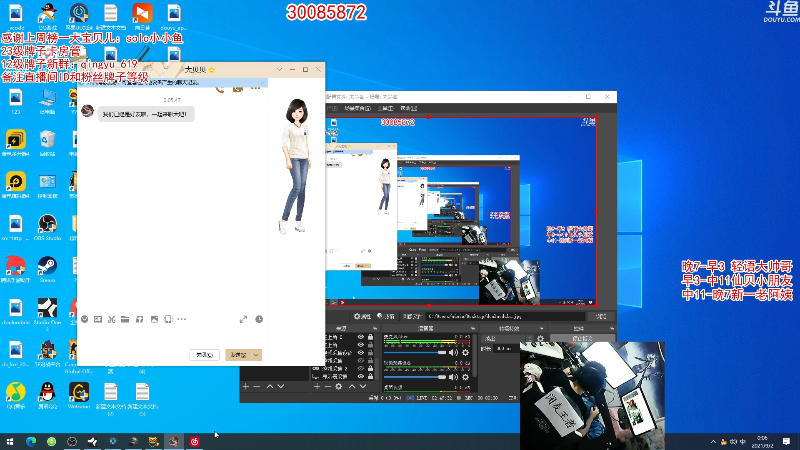Open the 淡出 transition dropdown in OBS

pyautogui.click(x=505, y=339)
